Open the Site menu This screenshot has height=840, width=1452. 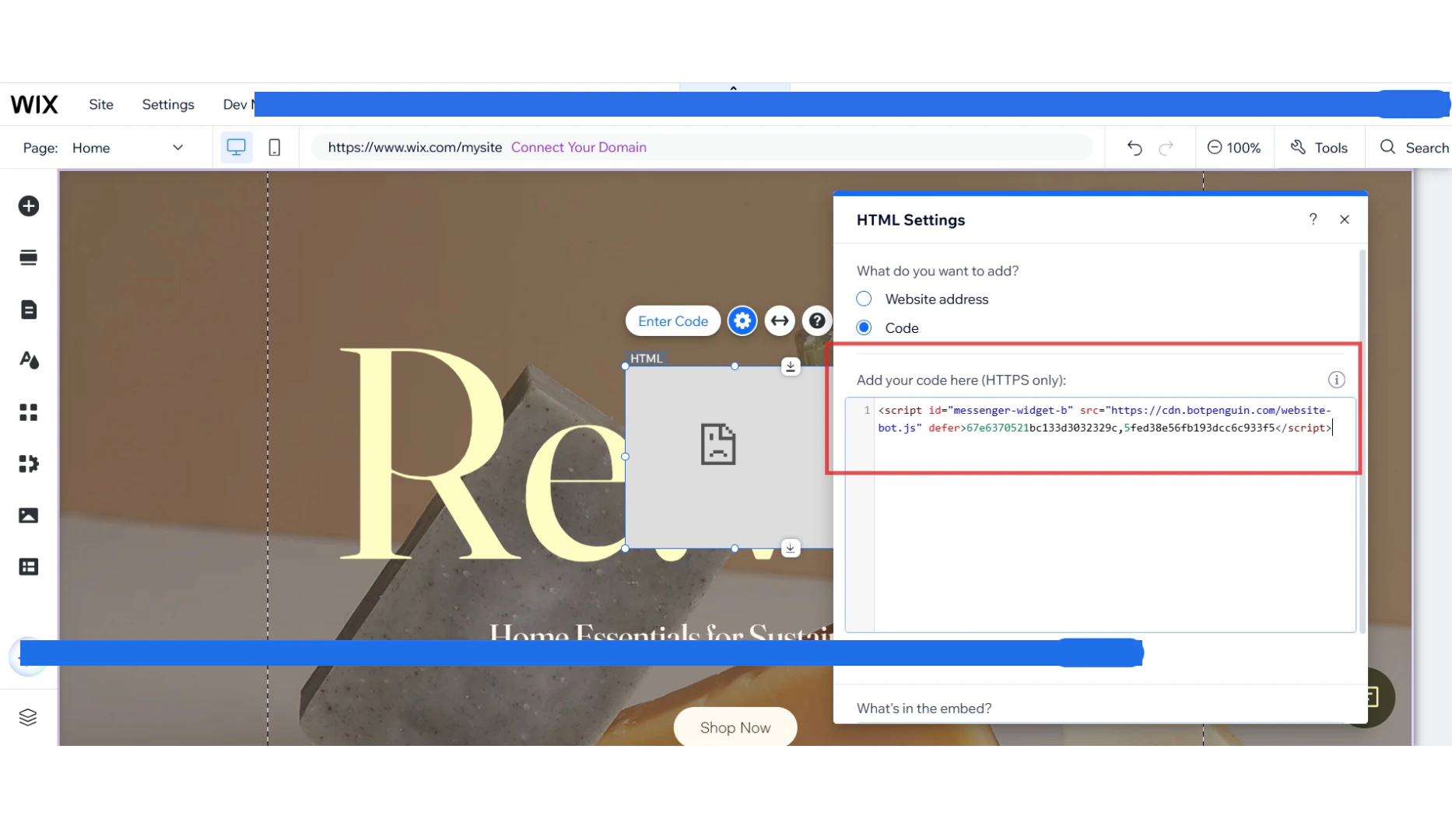[x=101, y=104]
